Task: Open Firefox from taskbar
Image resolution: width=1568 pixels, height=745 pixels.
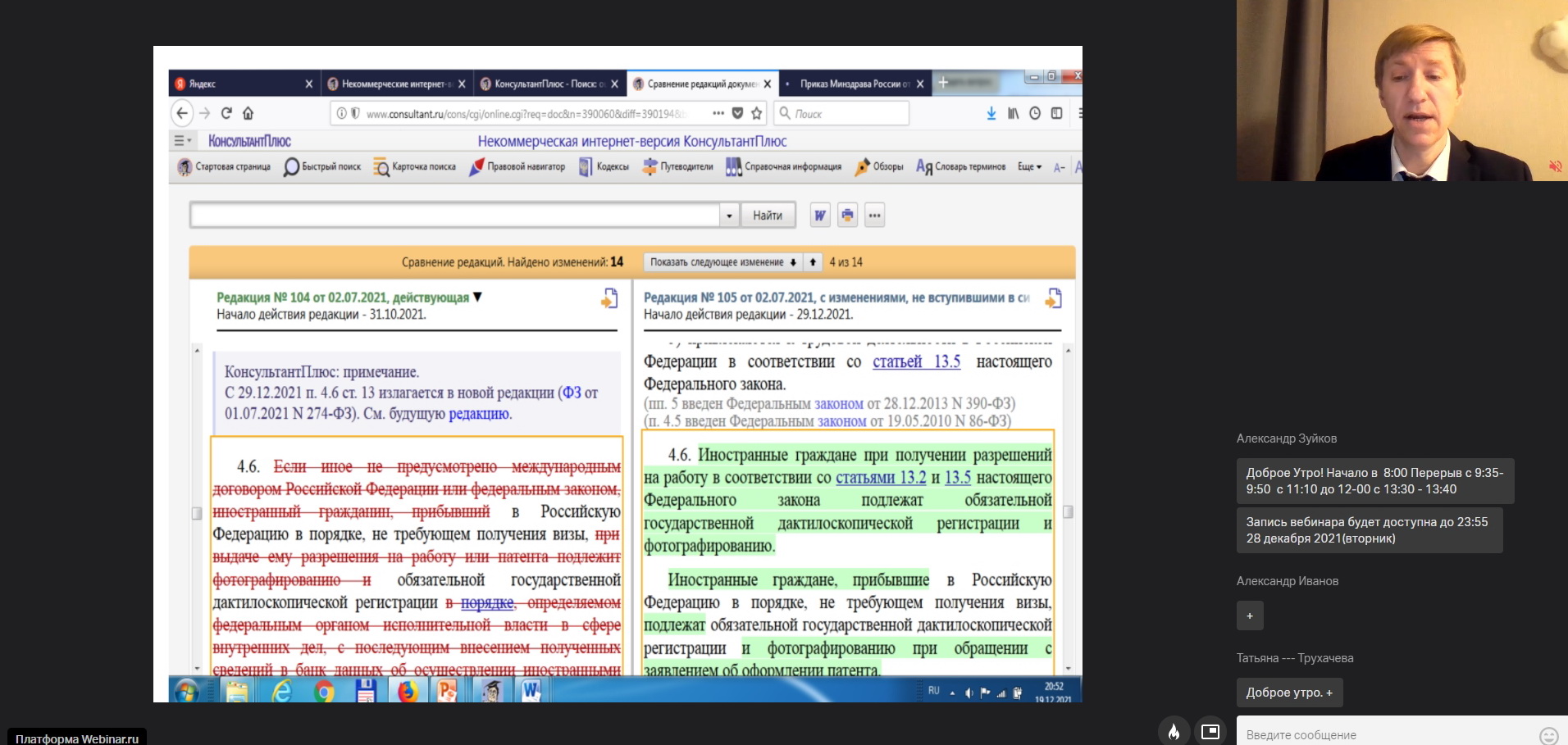Action: pos(408,692)
